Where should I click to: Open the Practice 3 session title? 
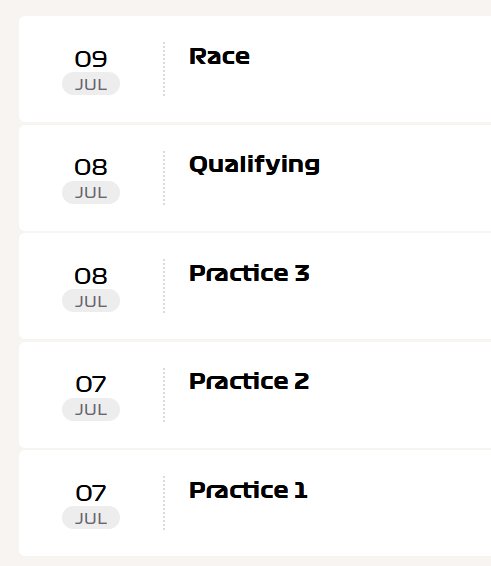pyautogui.click(x=249, y=273)
